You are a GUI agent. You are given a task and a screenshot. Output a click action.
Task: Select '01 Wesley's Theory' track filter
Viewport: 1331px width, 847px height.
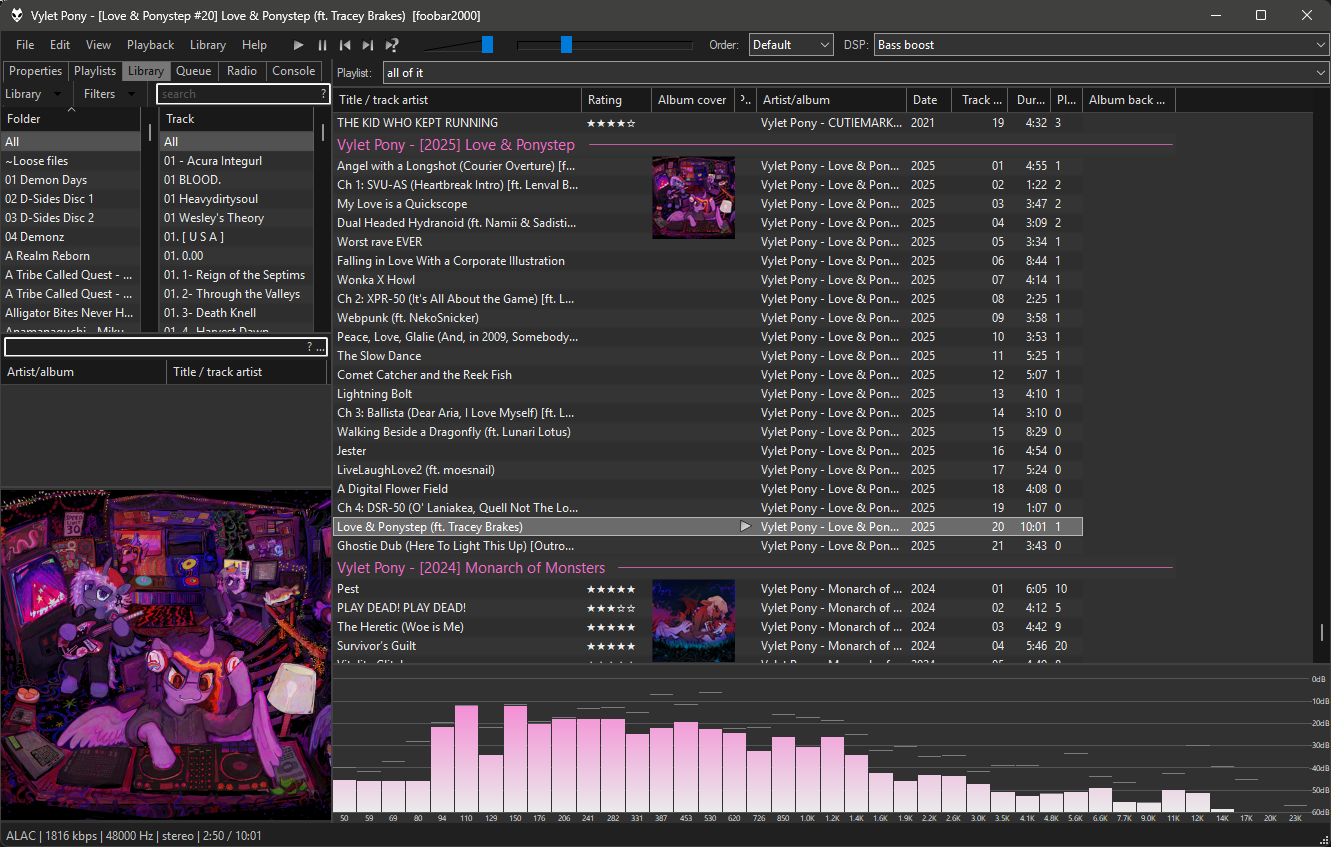237,218
